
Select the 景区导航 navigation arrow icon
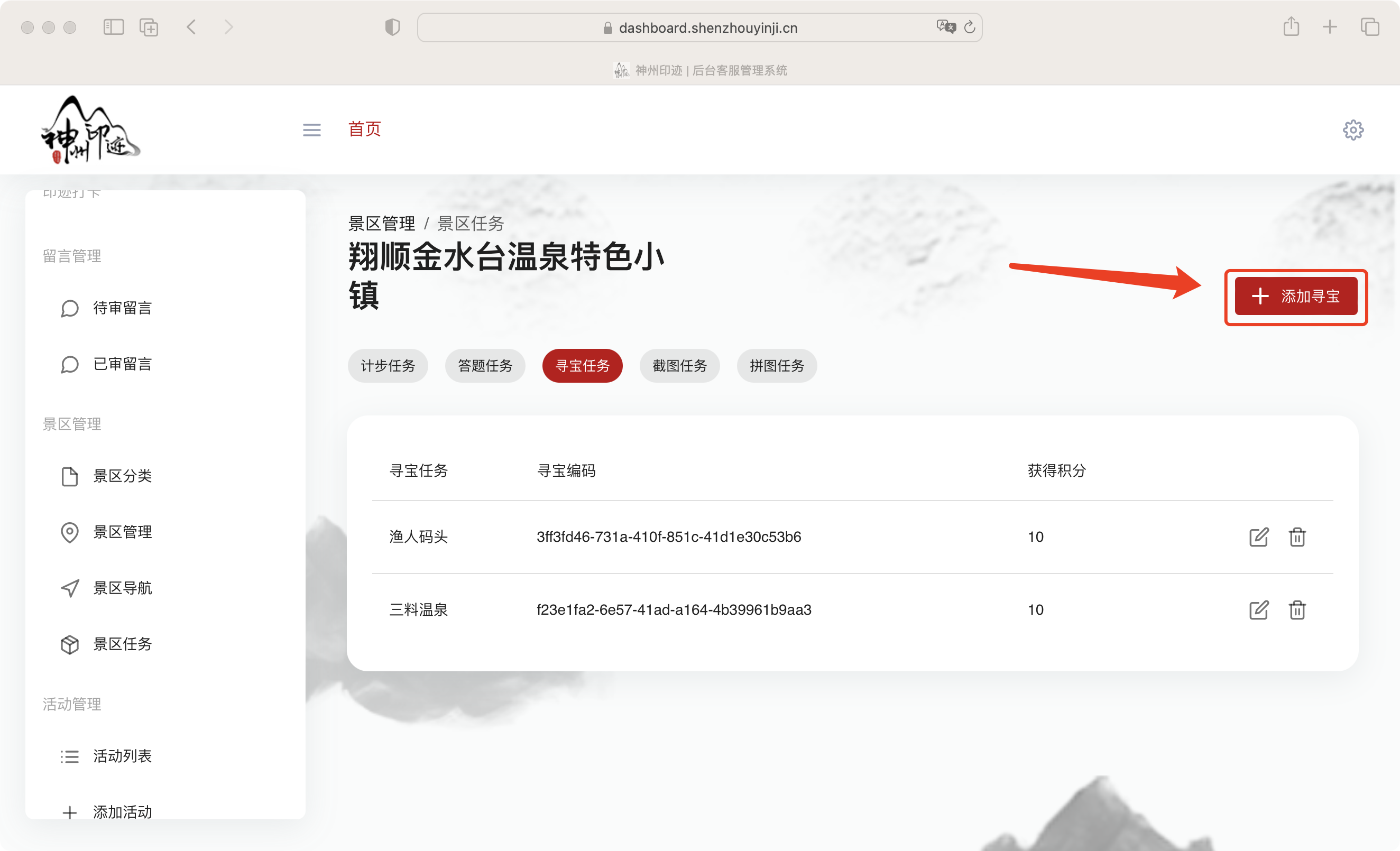click(69, 588)
